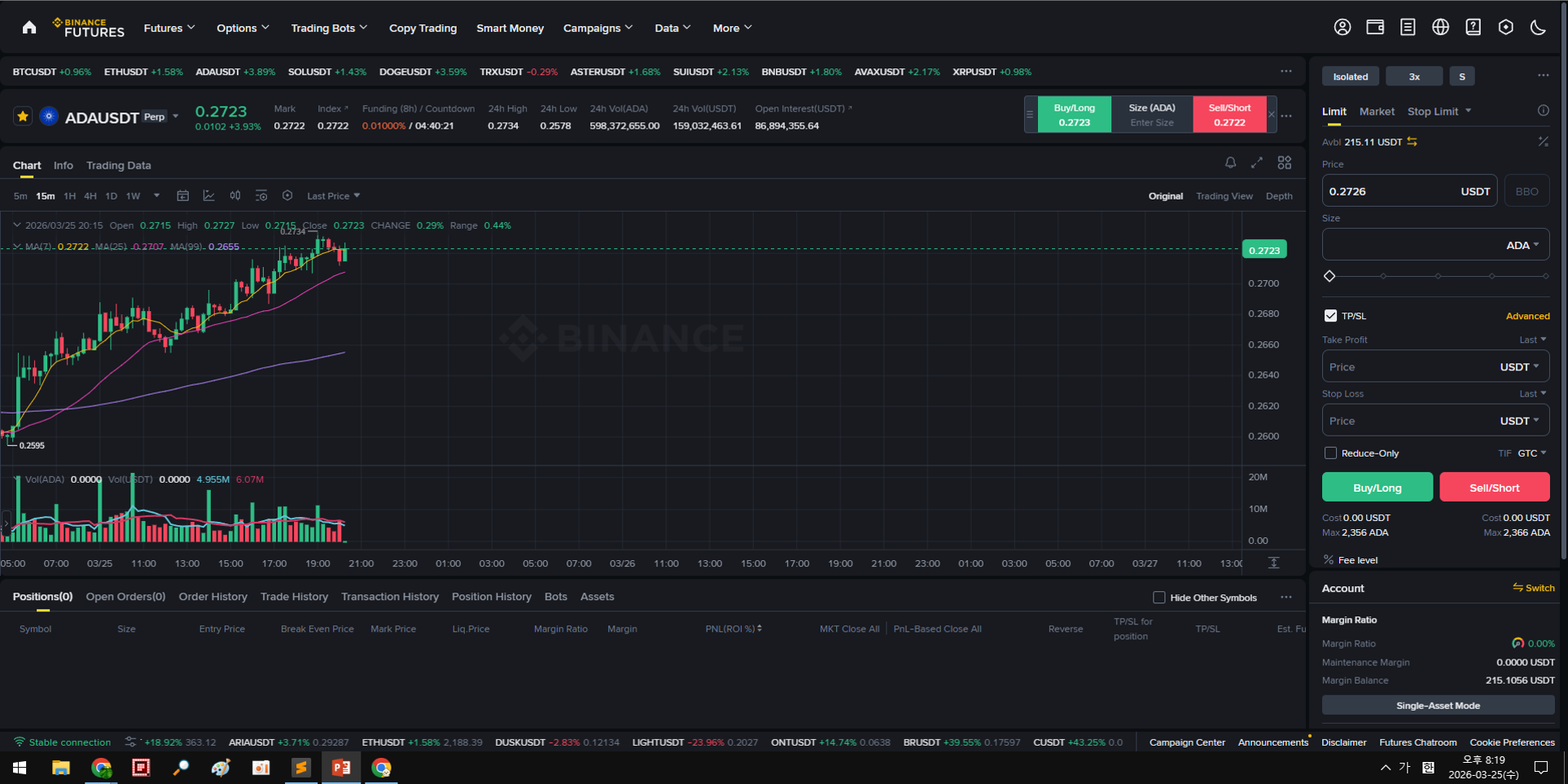This screenshot has width=1568, height=784.
Task: Open the ADAUSDT symbol selector arrow
Action: pos(176,116)
